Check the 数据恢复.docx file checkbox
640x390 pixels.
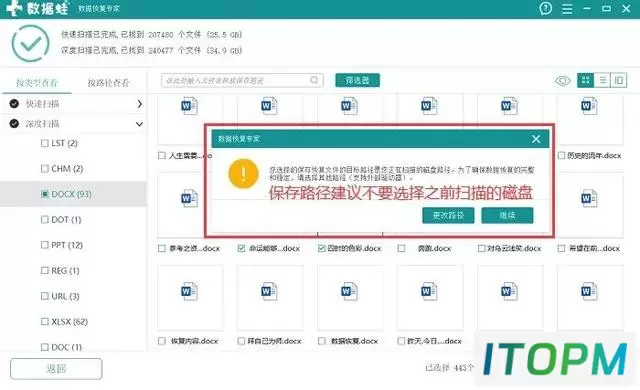click(x=322, y=341)
